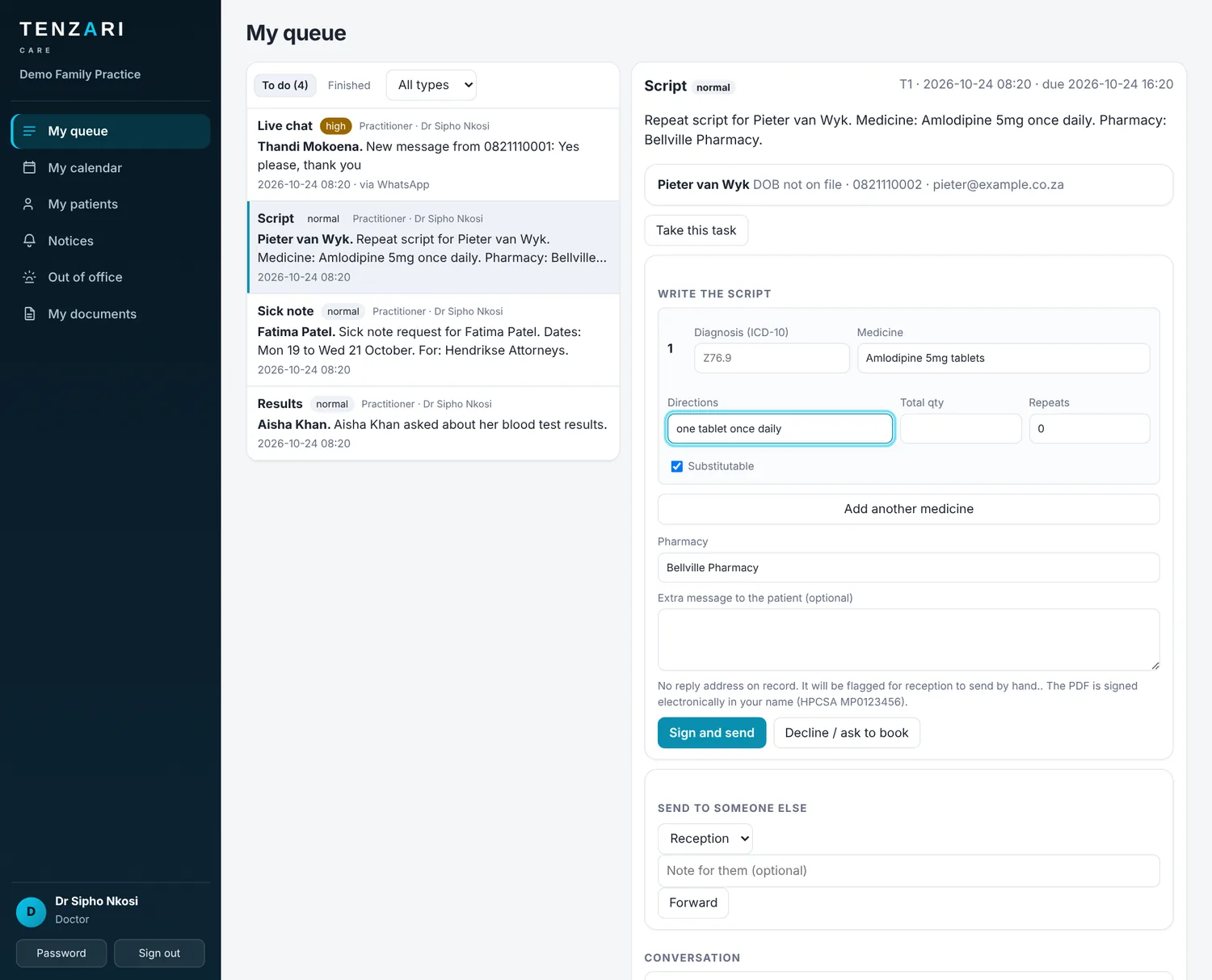Click the My queue list icon

[29, 131]
